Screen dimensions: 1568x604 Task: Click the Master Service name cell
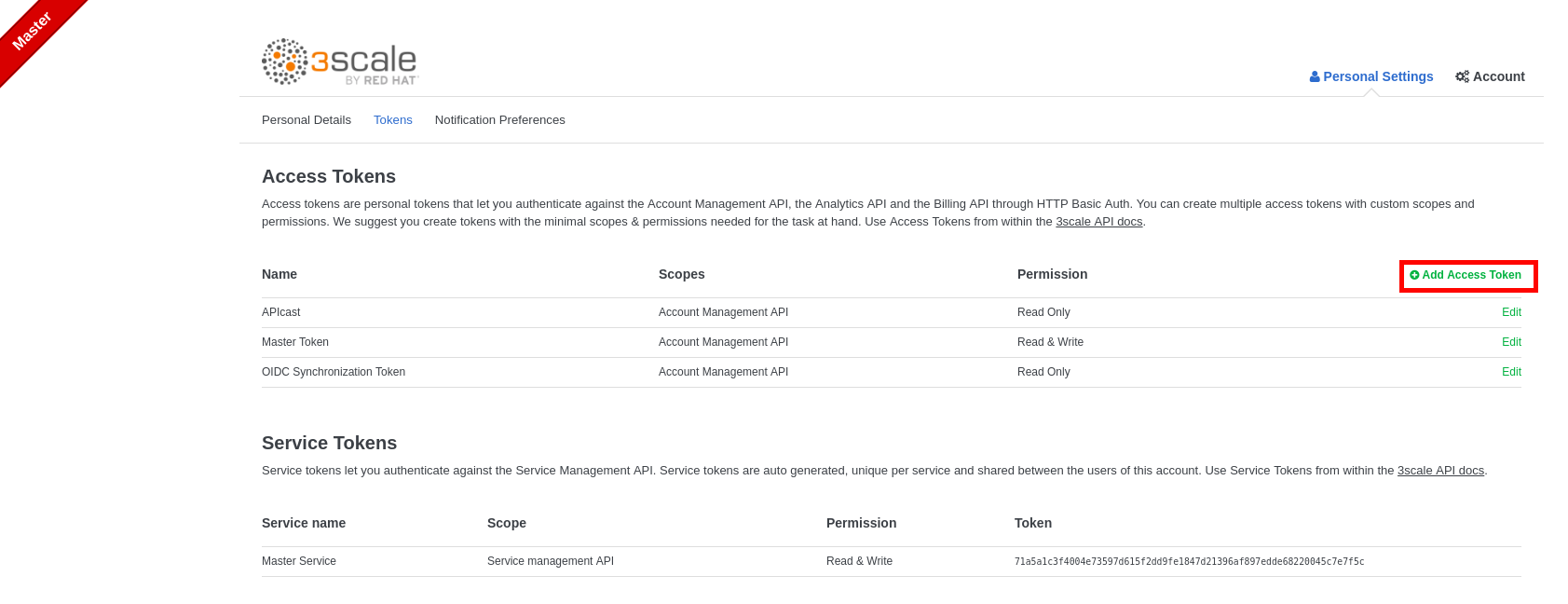[x=299, y=561]
